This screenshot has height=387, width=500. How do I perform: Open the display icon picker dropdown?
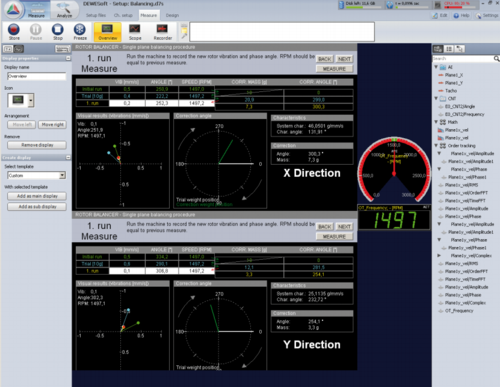(x=31, y=100)
